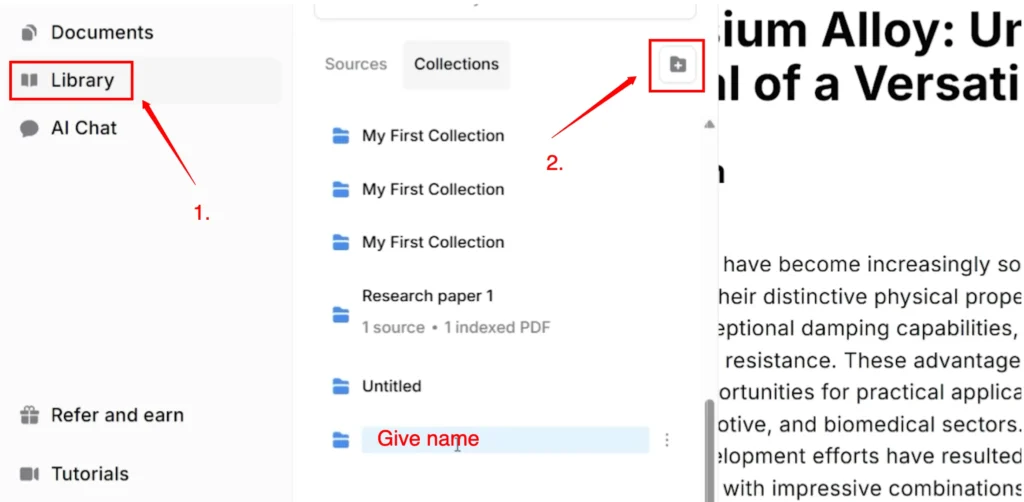
Task: Open the three-dot menu beside the name field
Action: tap(667, 439)
